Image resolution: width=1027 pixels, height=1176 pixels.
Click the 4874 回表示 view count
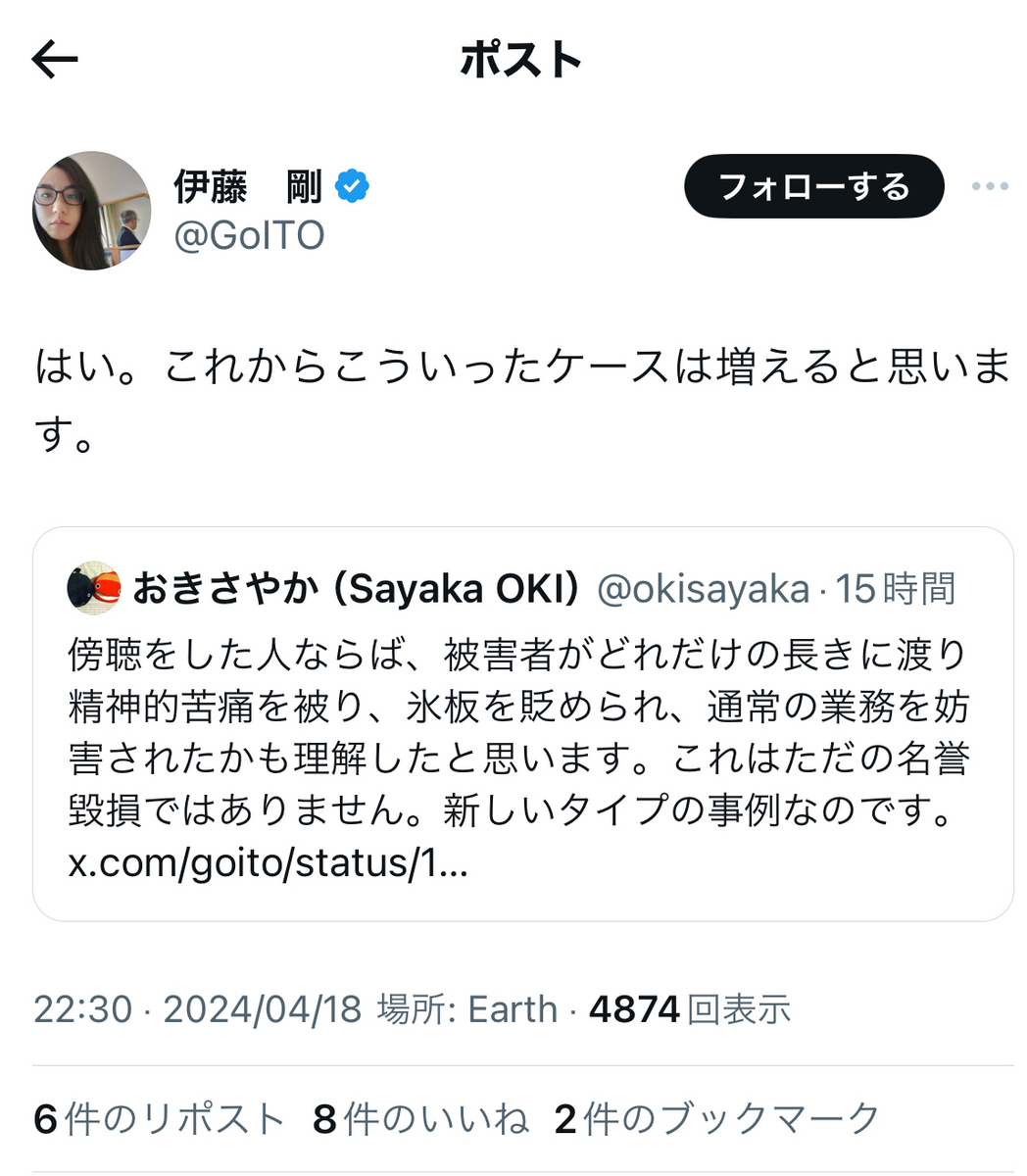point(690,1009)
